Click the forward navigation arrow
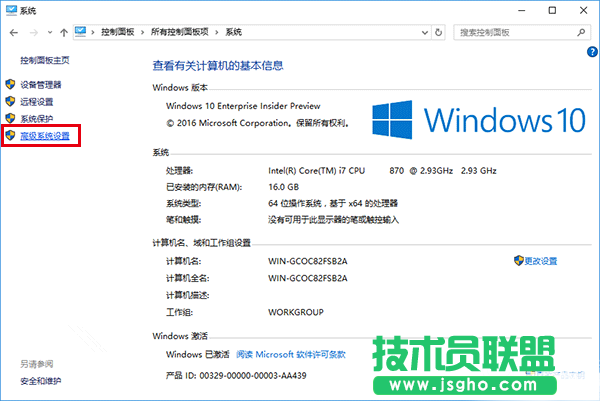 point(34,33)
